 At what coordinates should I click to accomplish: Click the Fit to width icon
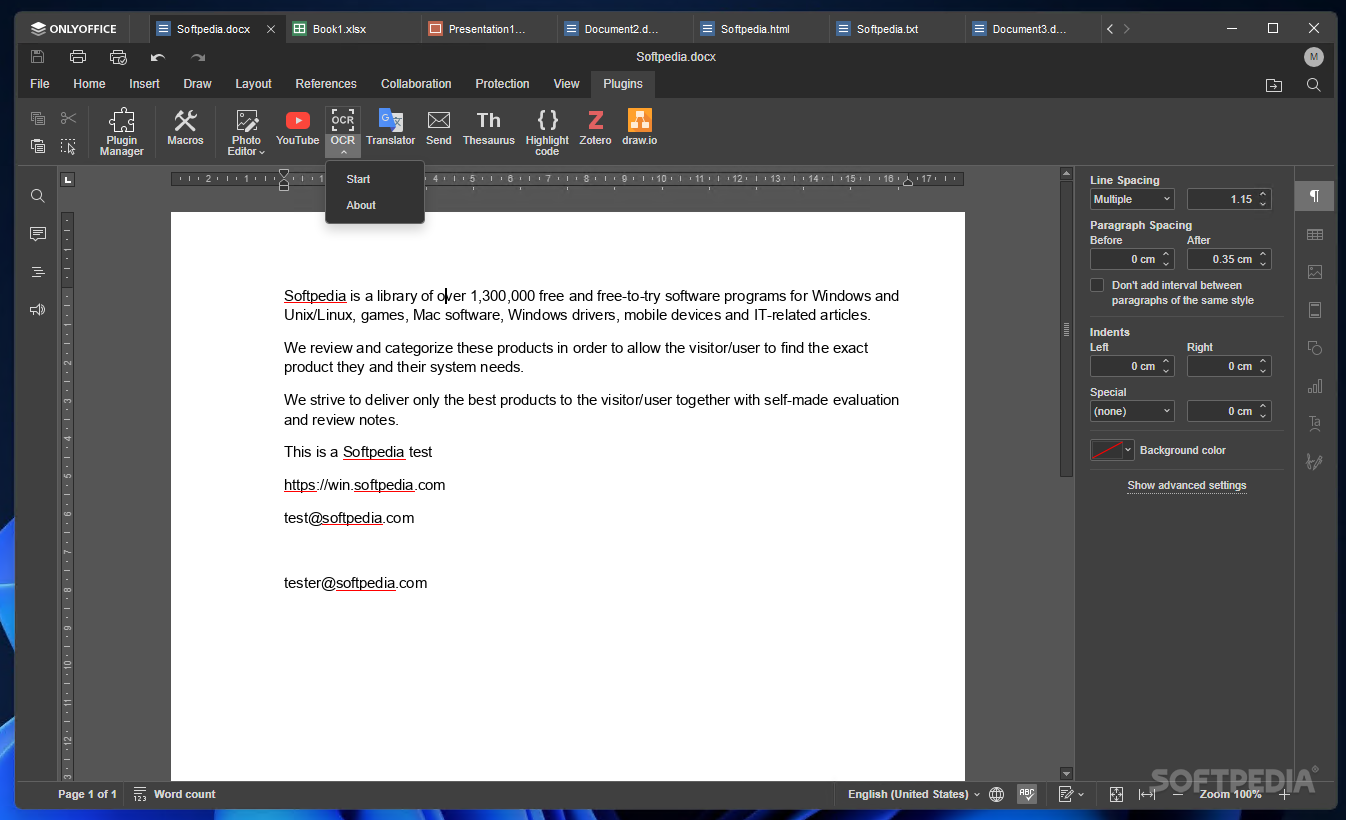pyautogui.click(x=1147, y=794)
